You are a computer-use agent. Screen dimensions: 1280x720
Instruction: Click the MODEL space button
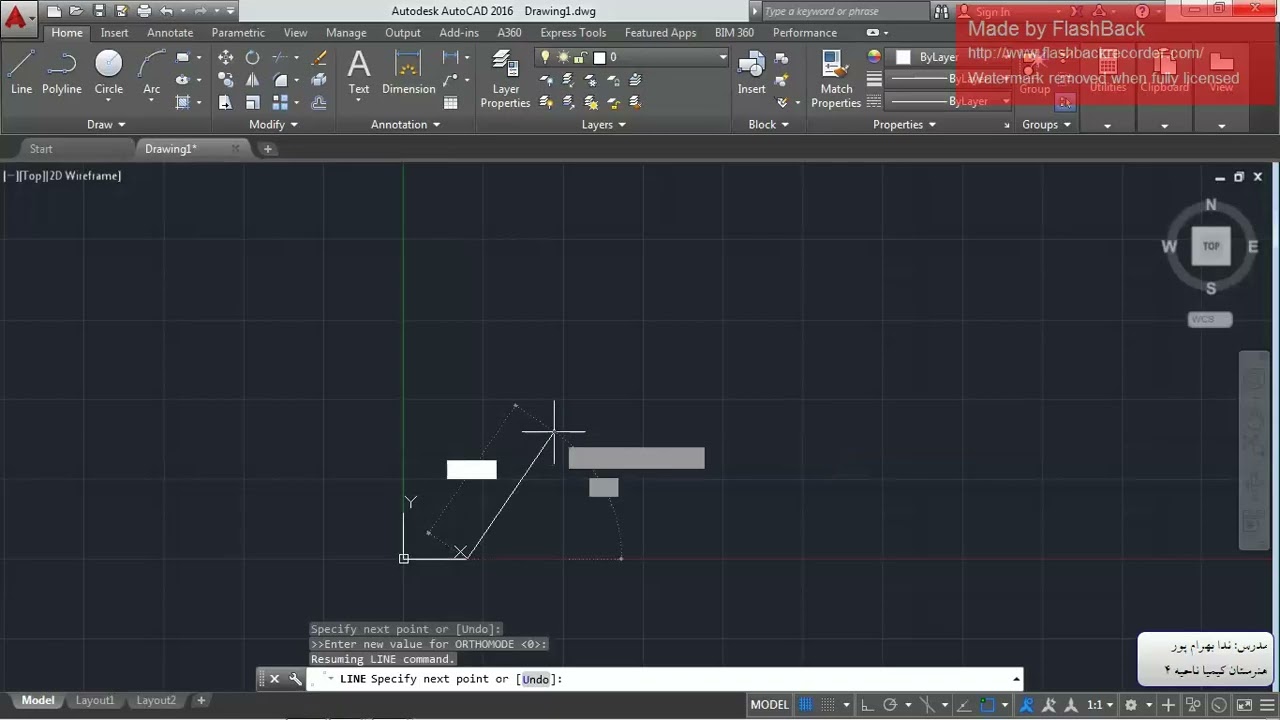pos(770,705)
